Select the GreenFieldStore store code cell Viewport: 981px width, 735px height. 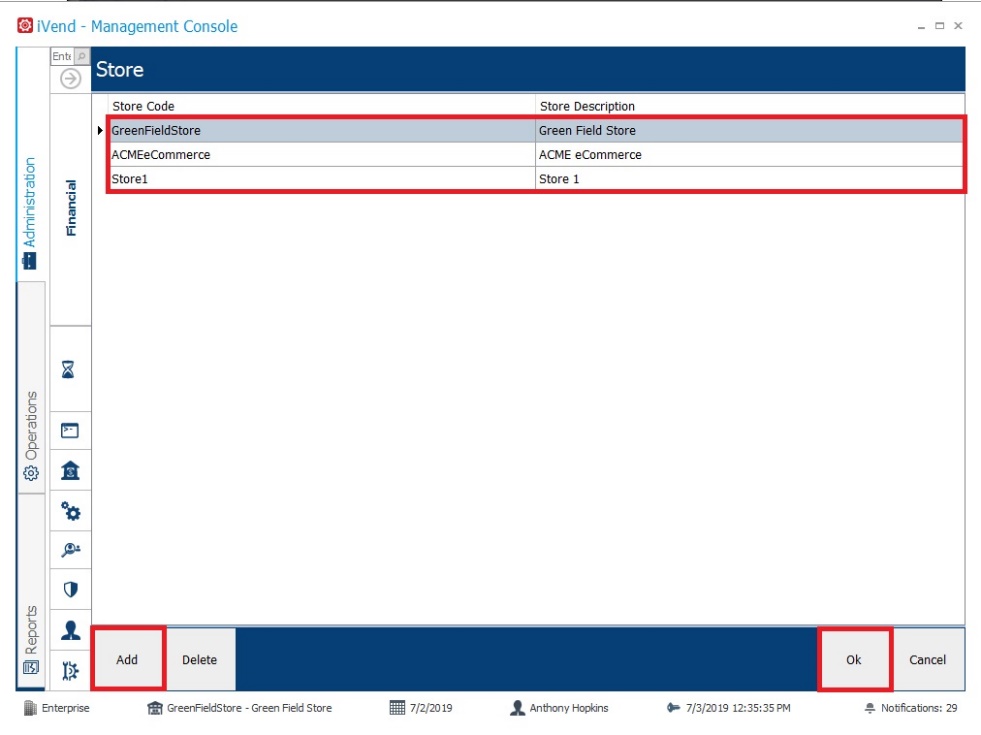point(322,130)
